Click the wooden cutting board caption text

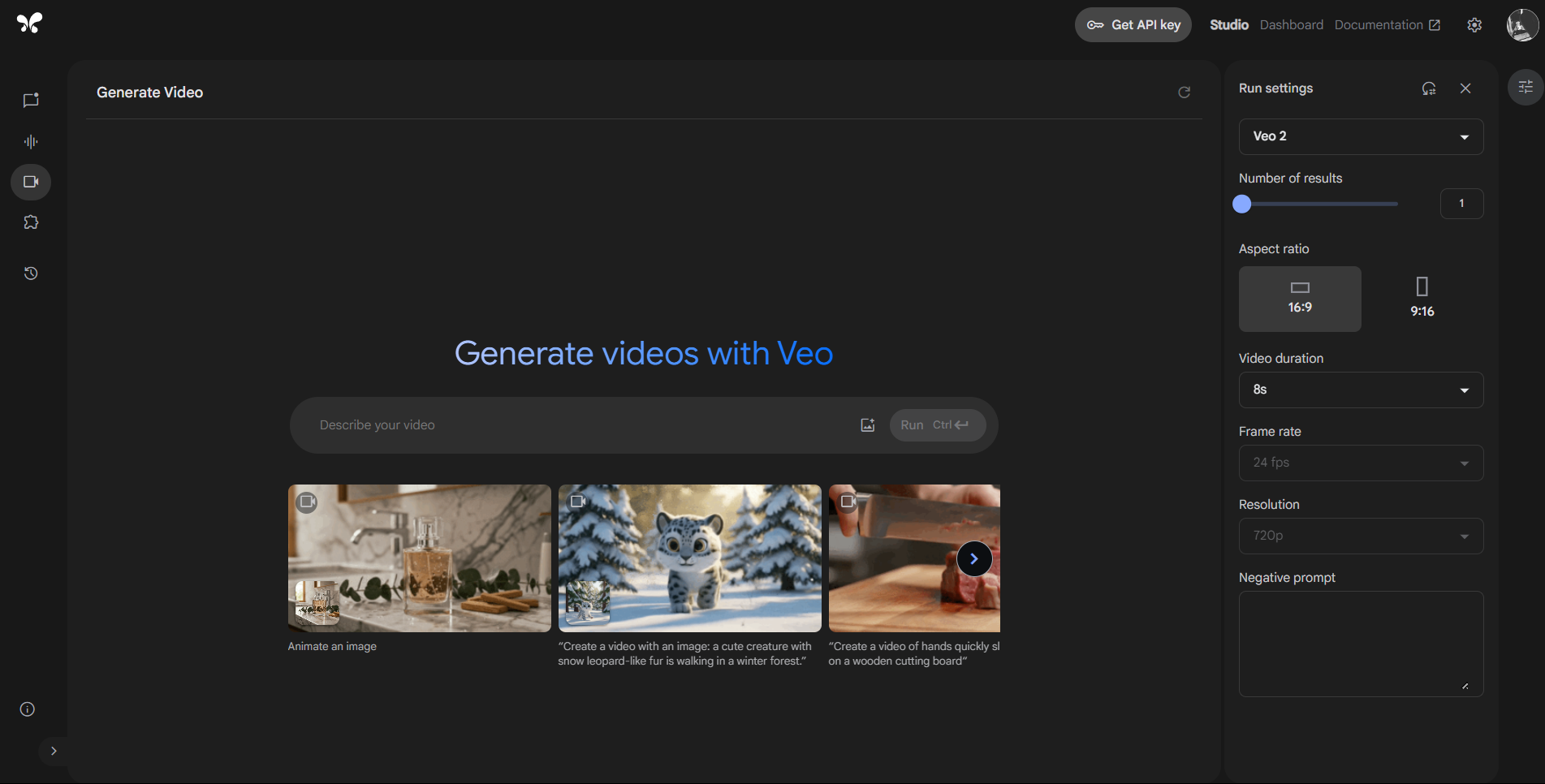point(914,654)
